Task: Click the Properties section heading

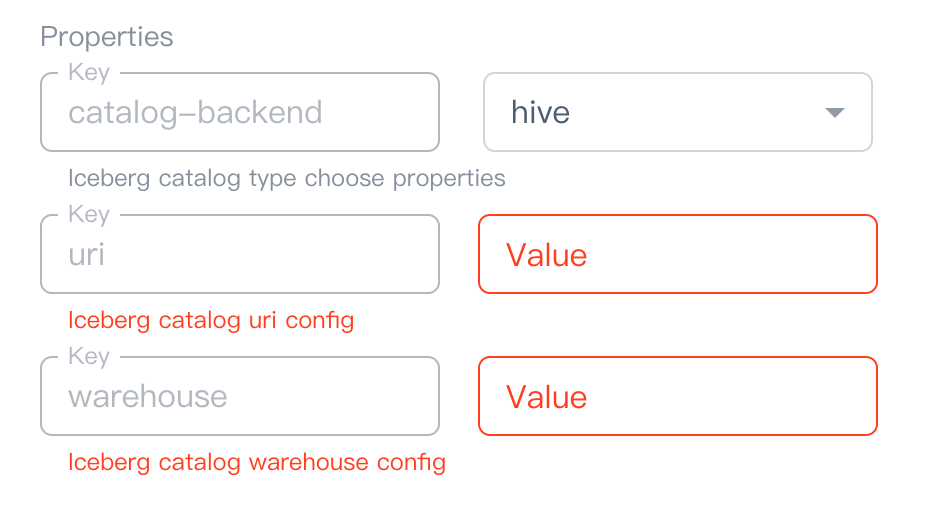Action: [x=106, y=37]
